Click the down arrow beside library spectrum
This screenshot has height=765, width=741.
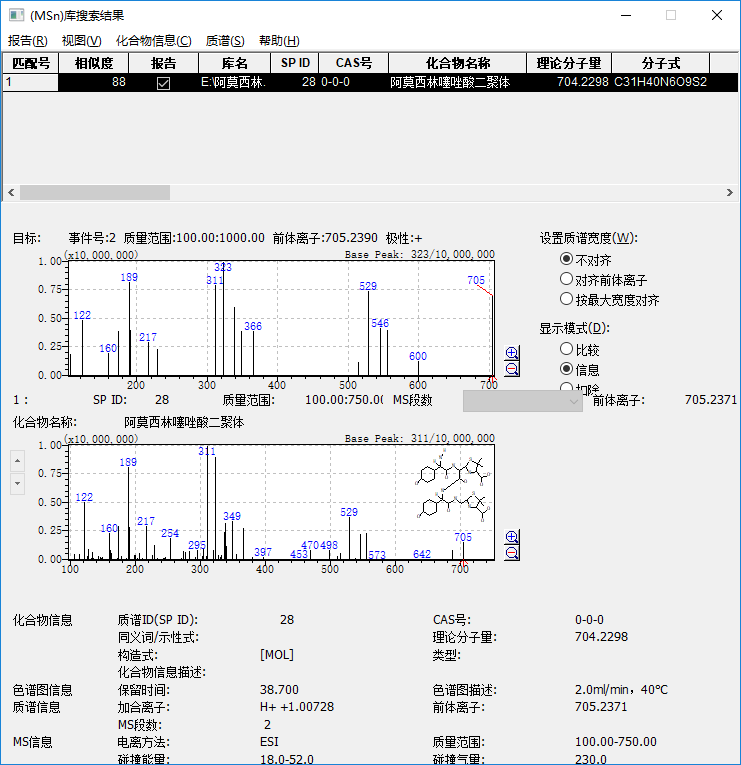(x=16, y=483)
